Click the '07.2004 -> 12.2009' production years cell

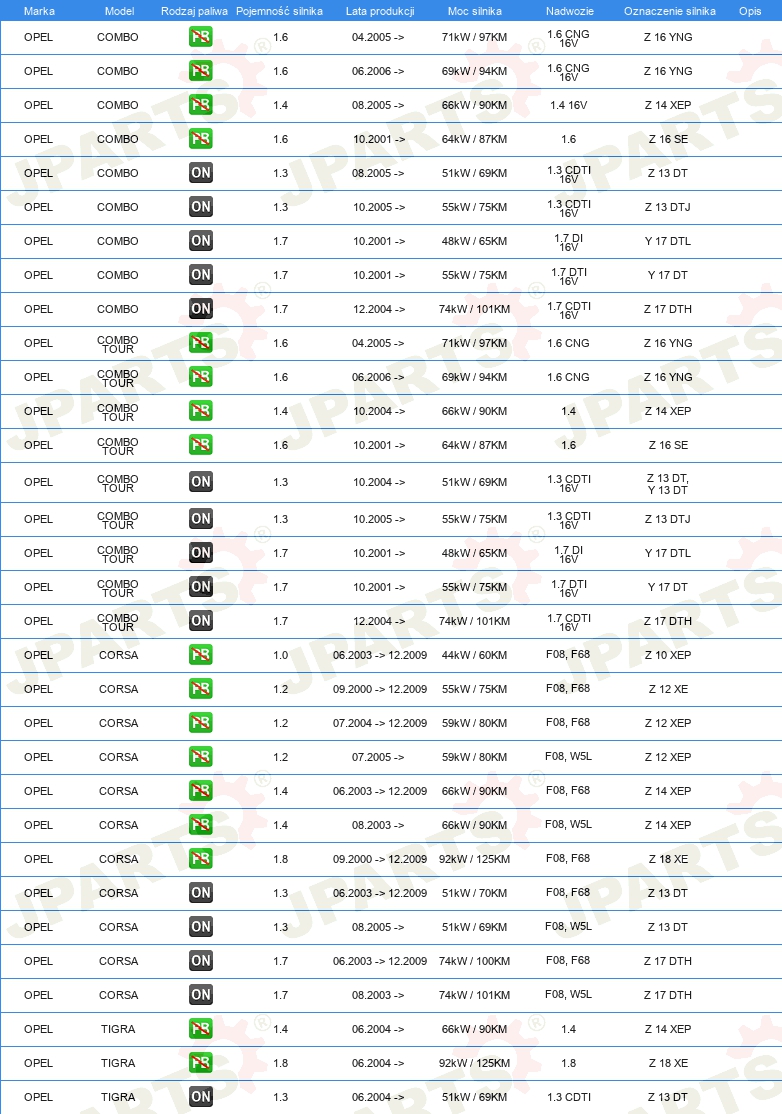(x=380, y=723)
